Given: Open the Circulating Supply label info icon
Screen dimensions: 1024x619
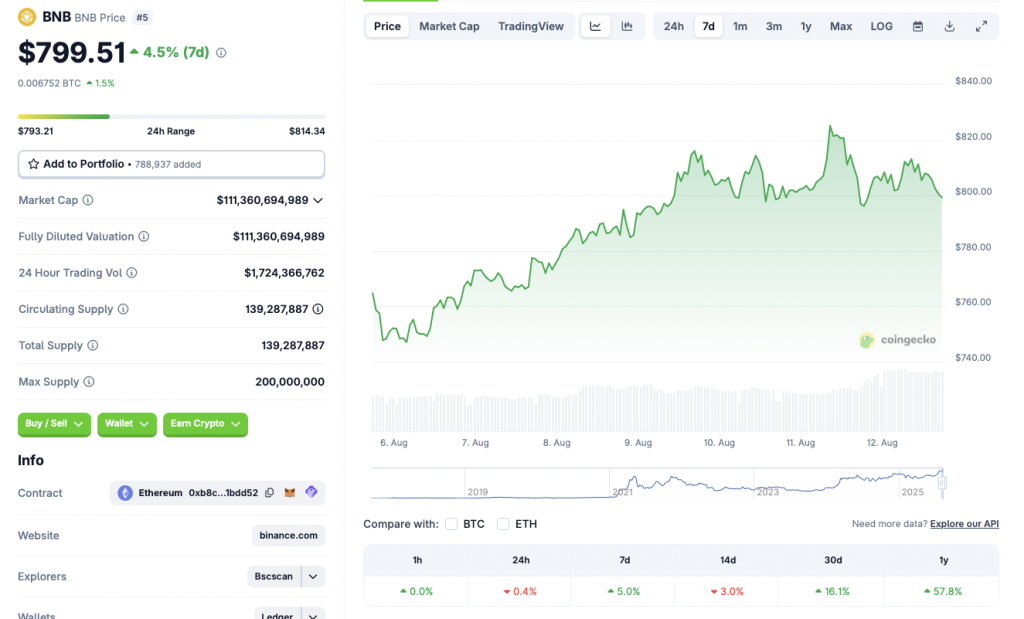Looking at the screenshot, I should 123,309.
